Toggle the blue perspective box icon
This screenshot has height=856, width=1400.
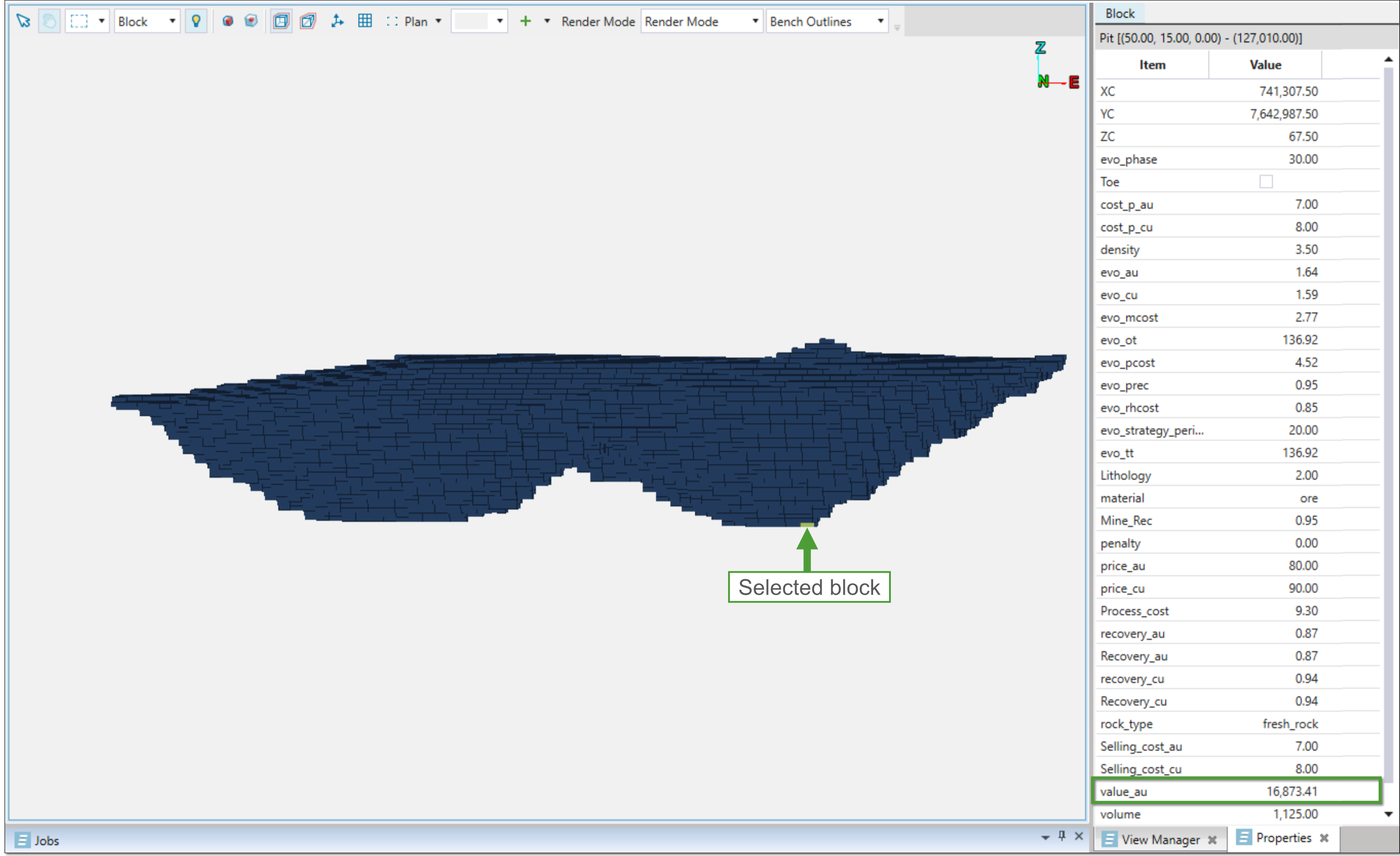pos(281,21)
